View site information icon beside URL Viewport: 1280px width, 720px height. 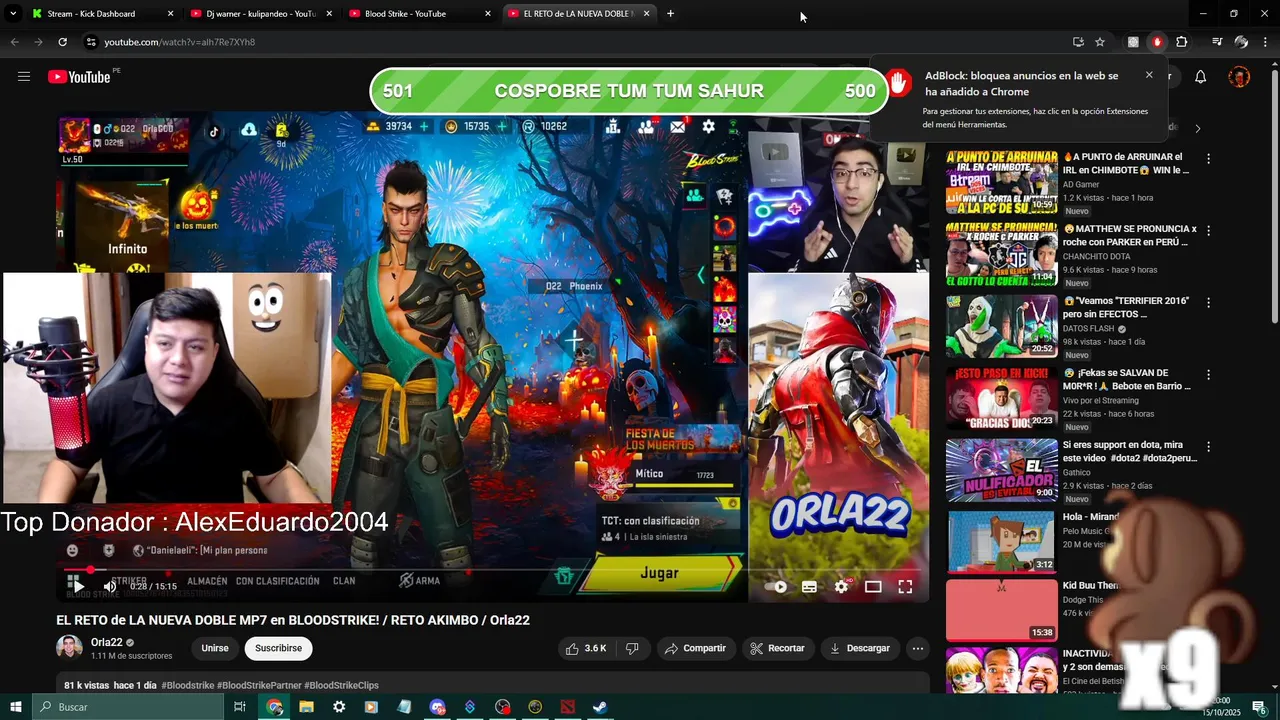point(91,42)
